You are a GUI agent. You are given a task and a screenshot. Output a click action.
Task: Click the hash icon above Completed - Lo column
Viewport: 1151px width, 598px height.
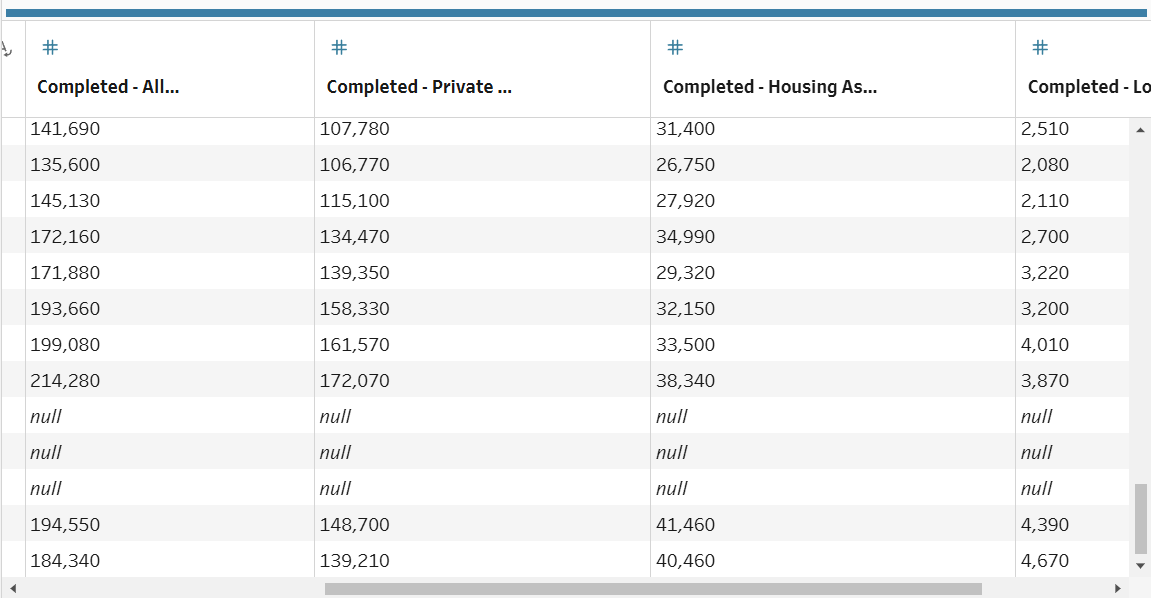[1040, 47]
